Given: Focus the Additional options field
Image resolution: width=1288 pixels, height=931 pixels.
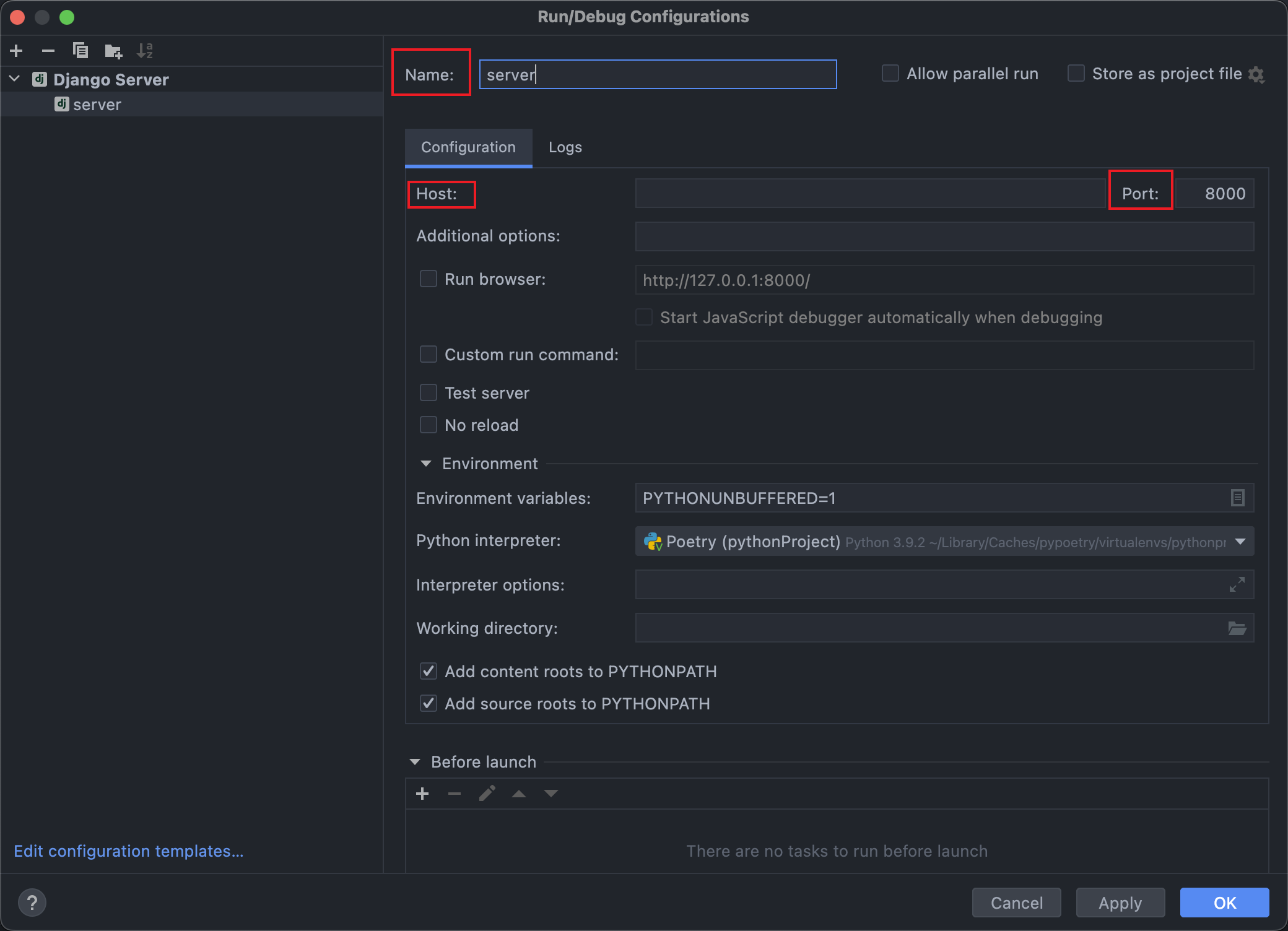Looking at the screenshot, I should click(x=945, y=236).
